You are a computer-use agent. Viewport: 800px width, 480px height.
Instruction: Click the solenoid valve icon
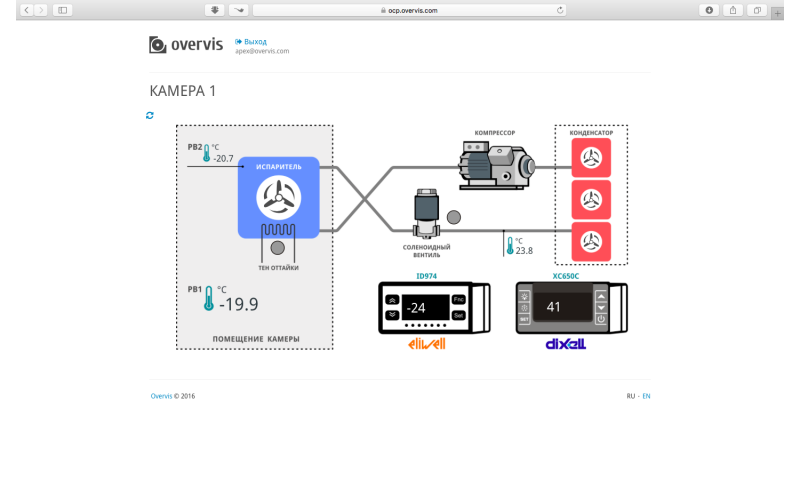pos(427,213)
